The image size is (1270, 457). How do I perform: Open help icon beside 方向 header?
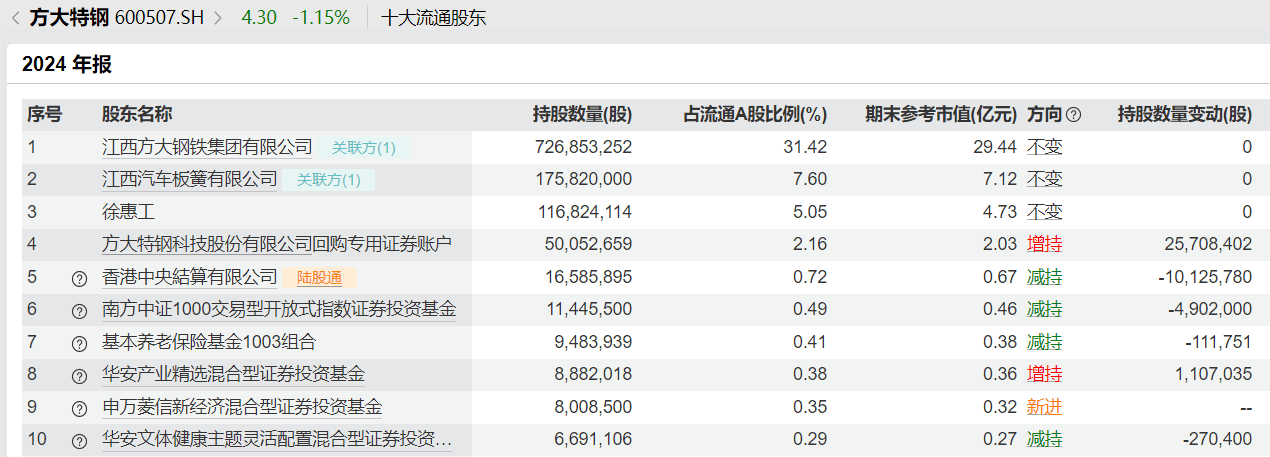pos(1074,115)
